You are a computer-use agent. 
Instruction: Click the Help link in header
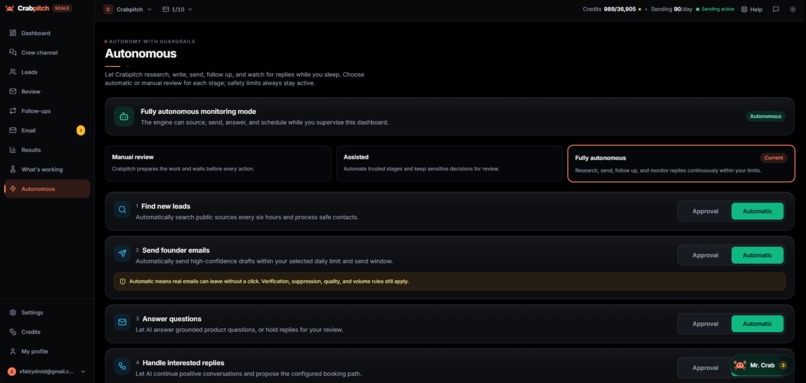tap(752, 9)
